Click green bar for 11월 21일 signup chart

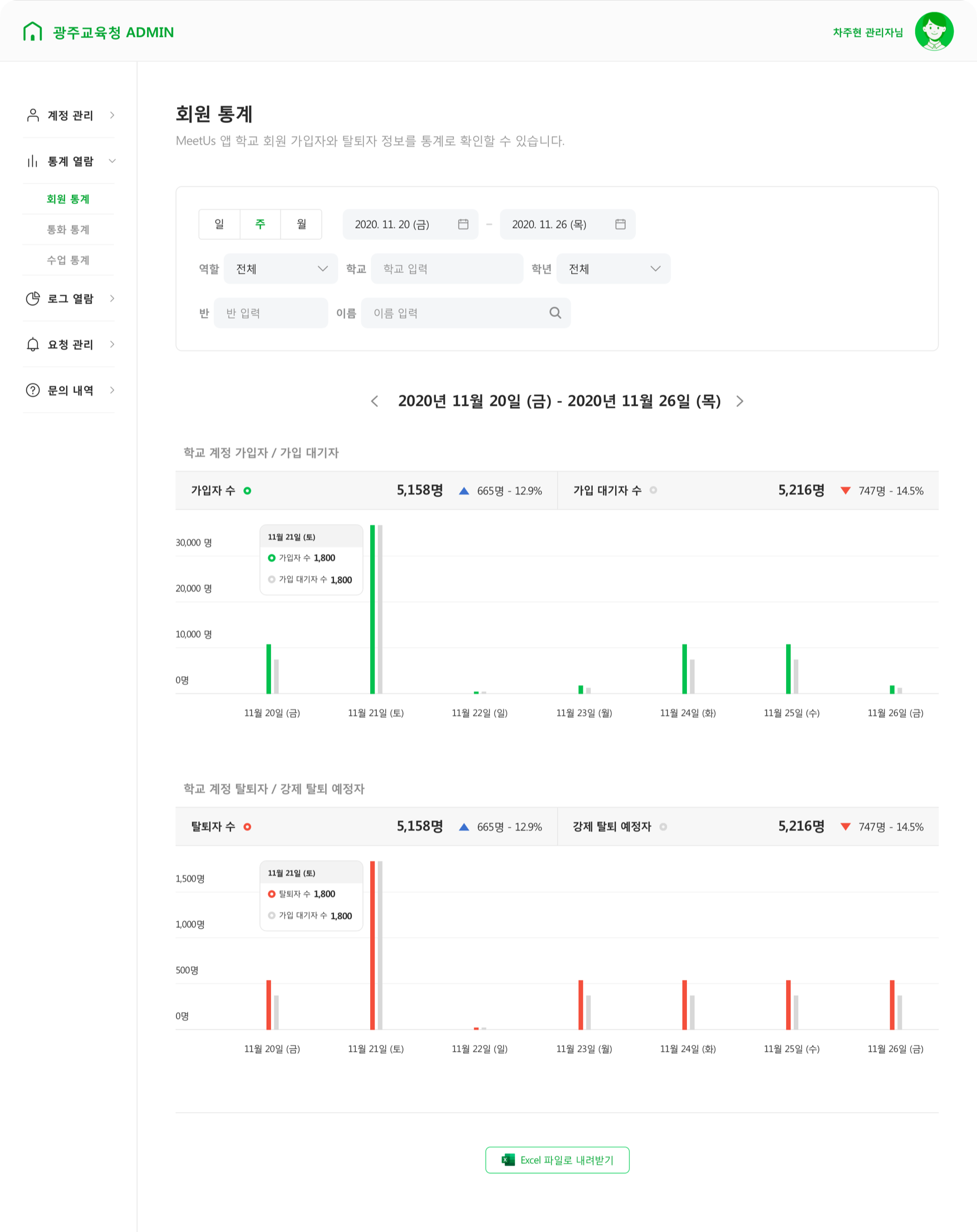(x=372, y=609)
